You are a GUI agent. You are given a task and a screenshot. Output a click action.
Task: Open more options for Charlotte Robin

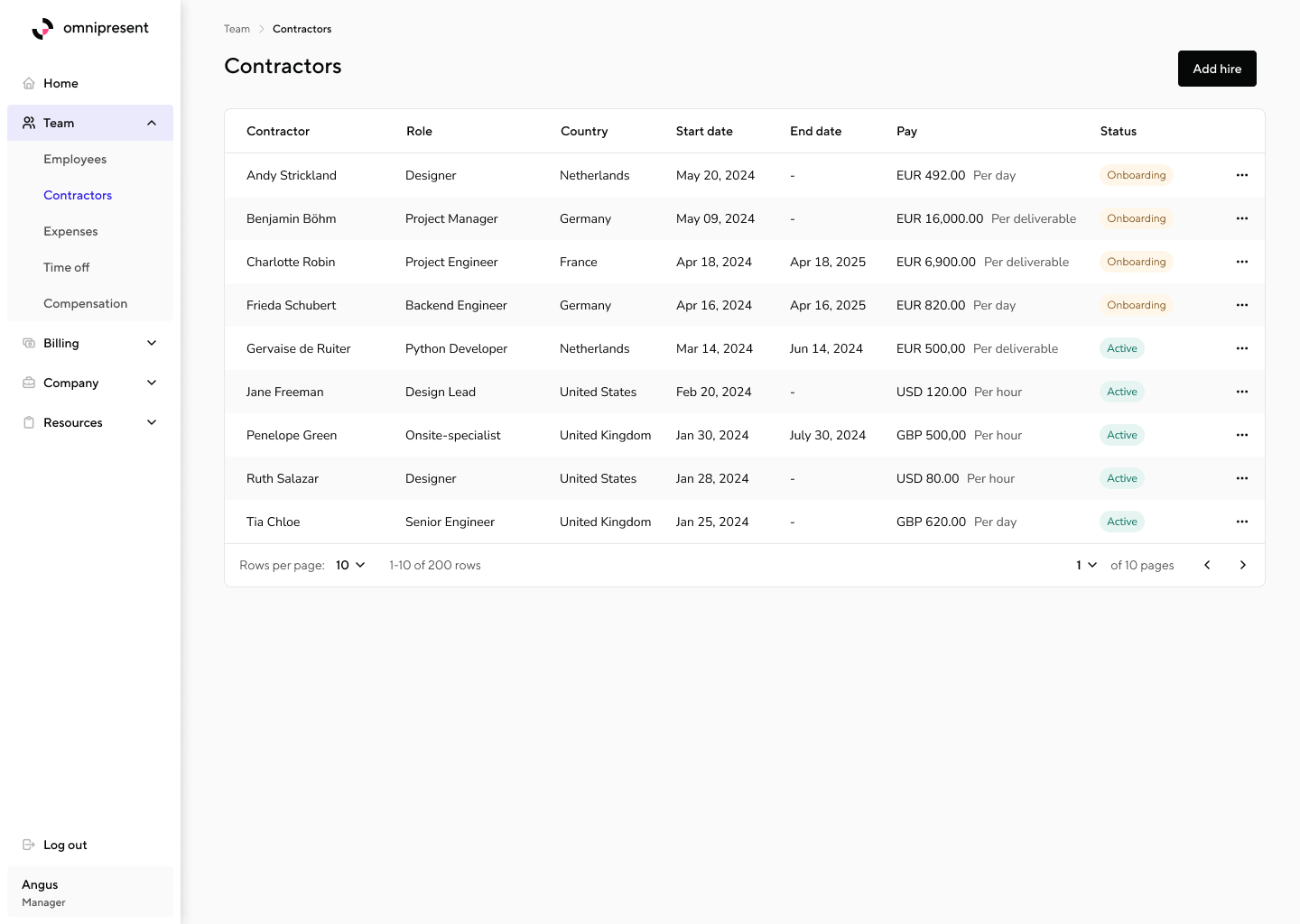pos(1242,262)
